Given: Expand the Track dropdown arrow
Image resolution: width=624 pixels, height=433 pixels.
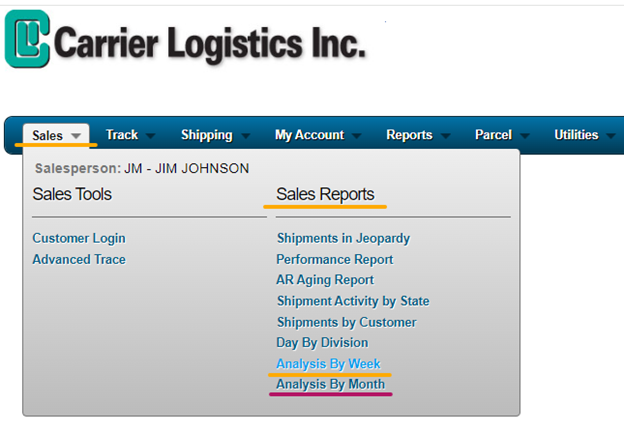Looking at the screenshot, I should (150, 136).
